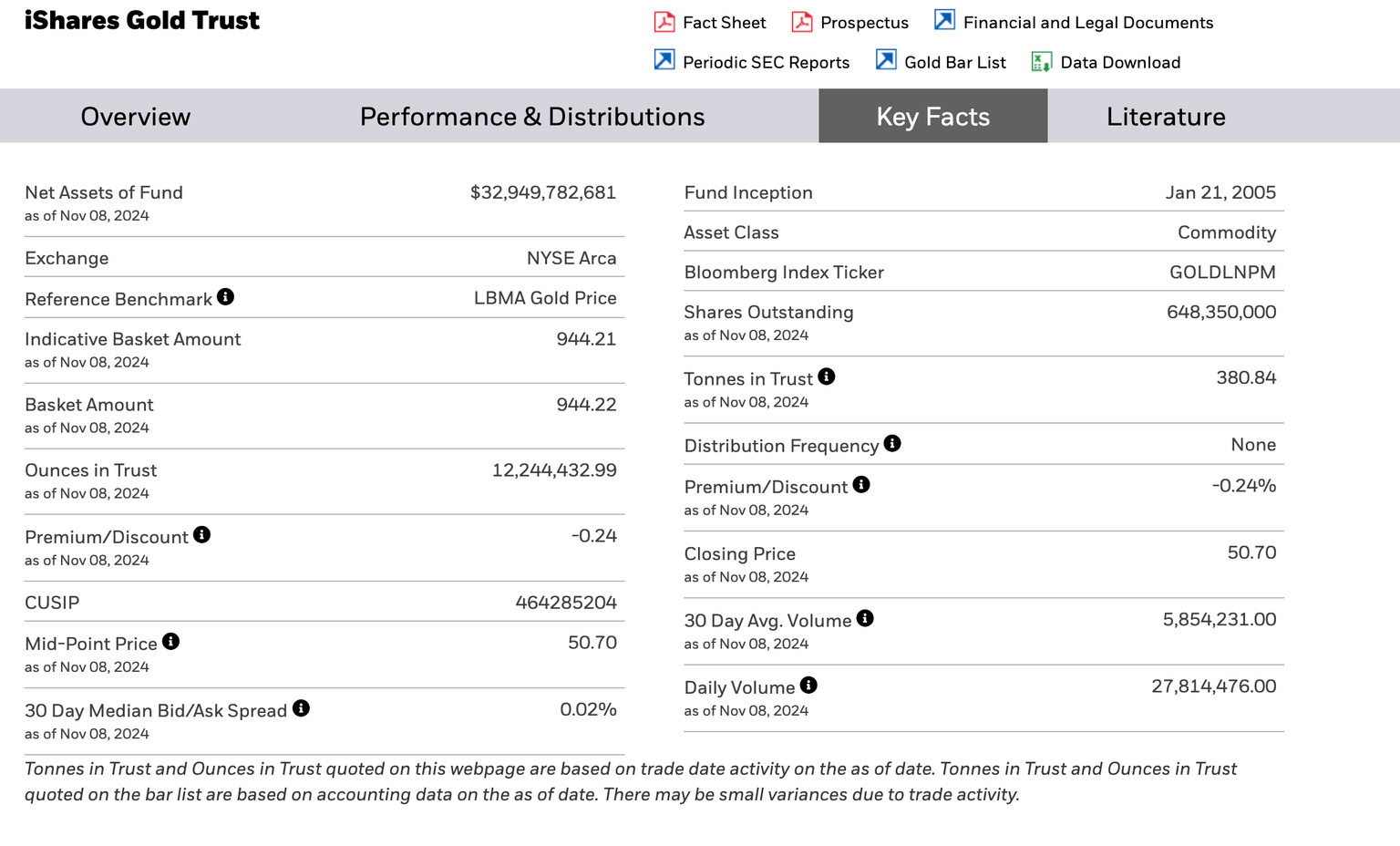Show info for Daily Volume
Screen dimensions: 1400x846
(x=808, y=686)
